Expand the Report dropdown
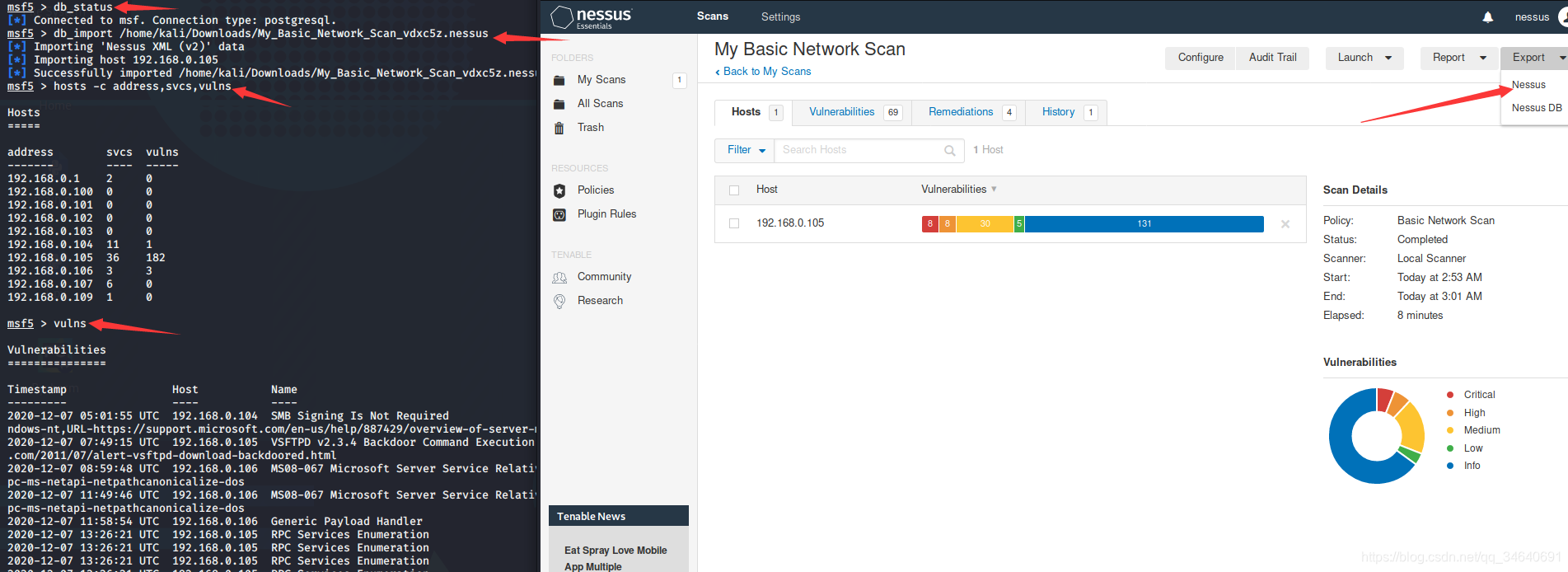Screen dimensions: 1568x572 [x=1459, y=58]
